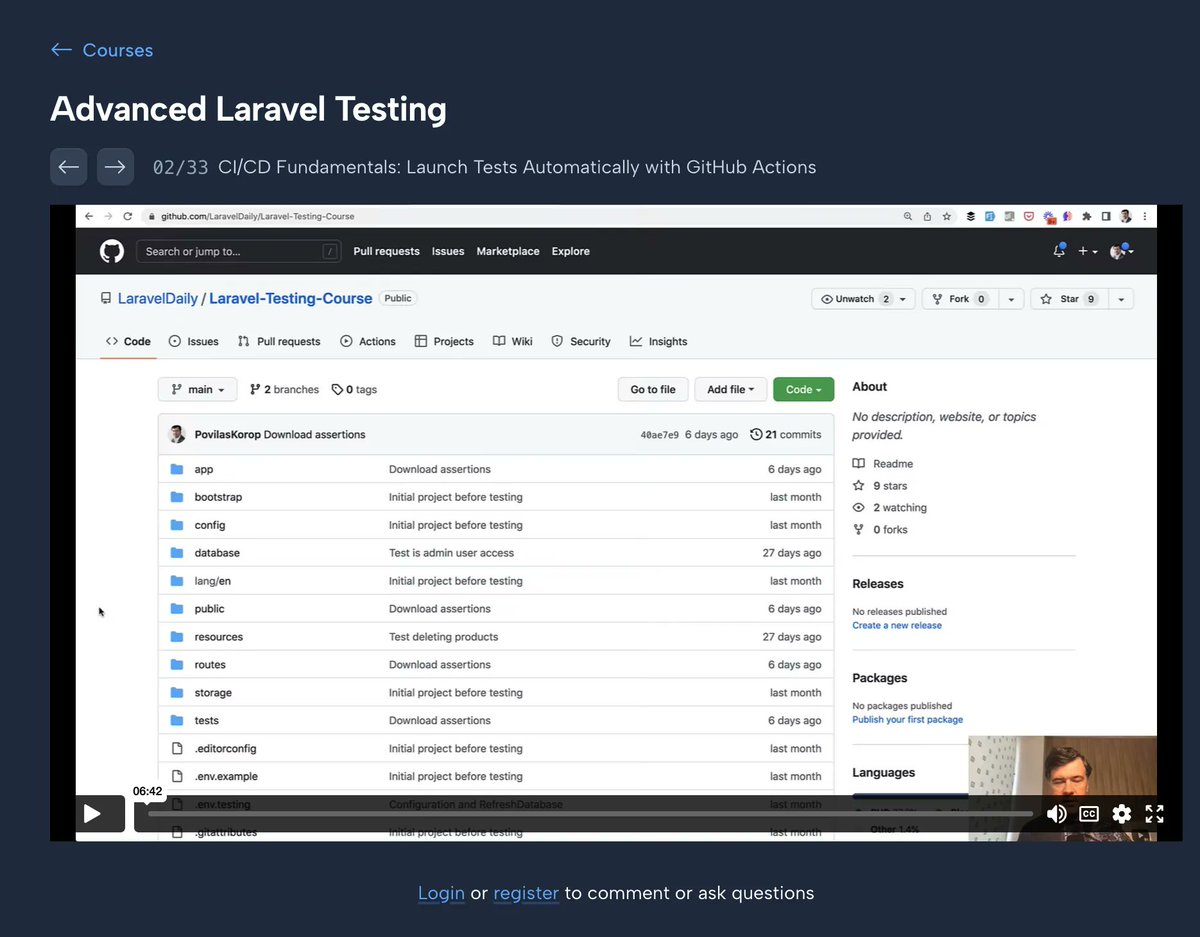View the 2 branches link
Viewport: 1200px width, 937px height.
click(284, 390)
